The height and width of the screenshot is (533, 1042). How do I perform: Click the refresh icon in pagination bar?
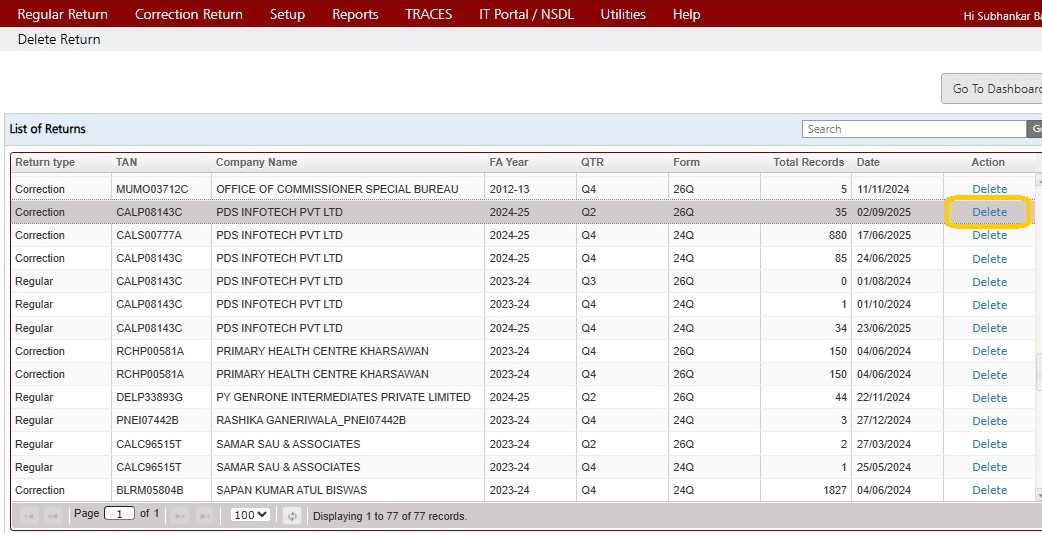[x=292, y=516]
